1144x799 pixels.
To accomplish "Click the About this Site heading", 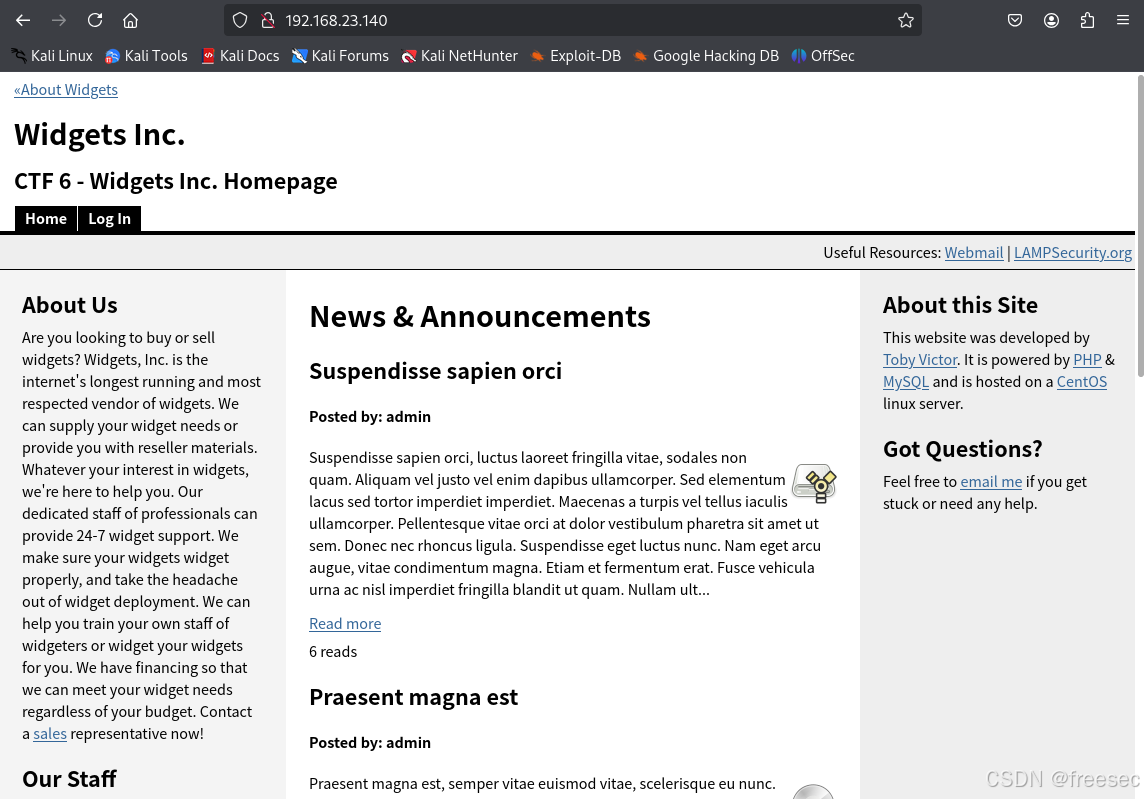I will [x=960, y=305].
